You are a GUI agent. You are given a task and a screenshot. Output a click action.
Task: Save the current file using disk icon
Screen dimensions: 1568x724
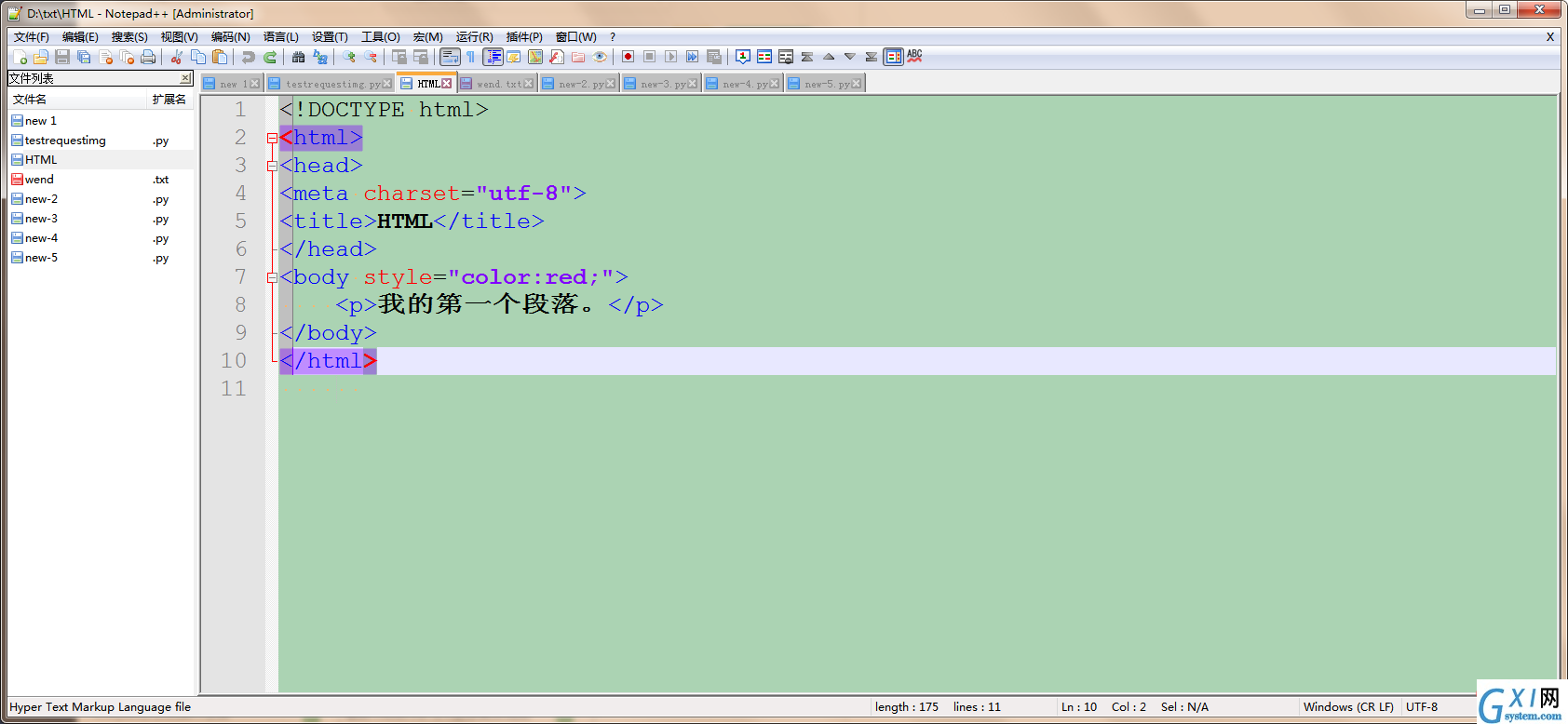tap(62, 57)
